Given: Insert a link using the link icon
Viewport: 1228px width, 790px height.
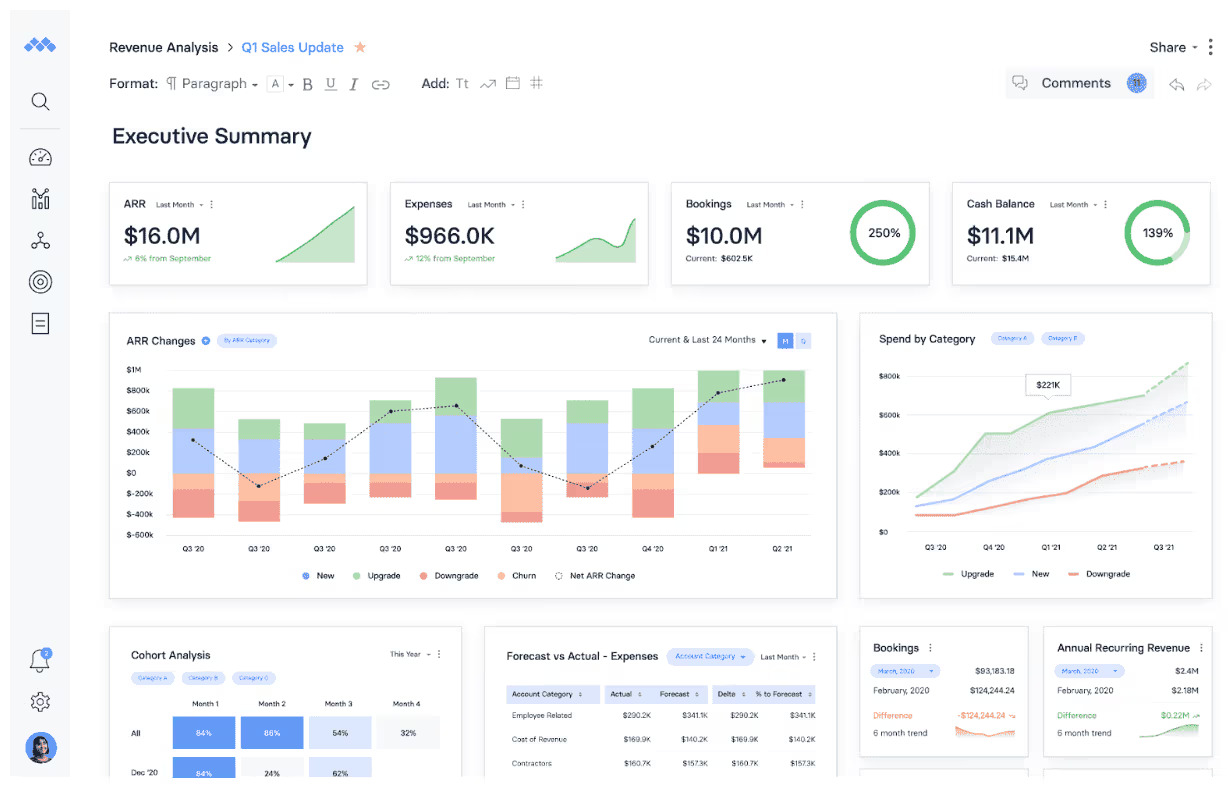Looking at the screenshot, I should 380,84.
